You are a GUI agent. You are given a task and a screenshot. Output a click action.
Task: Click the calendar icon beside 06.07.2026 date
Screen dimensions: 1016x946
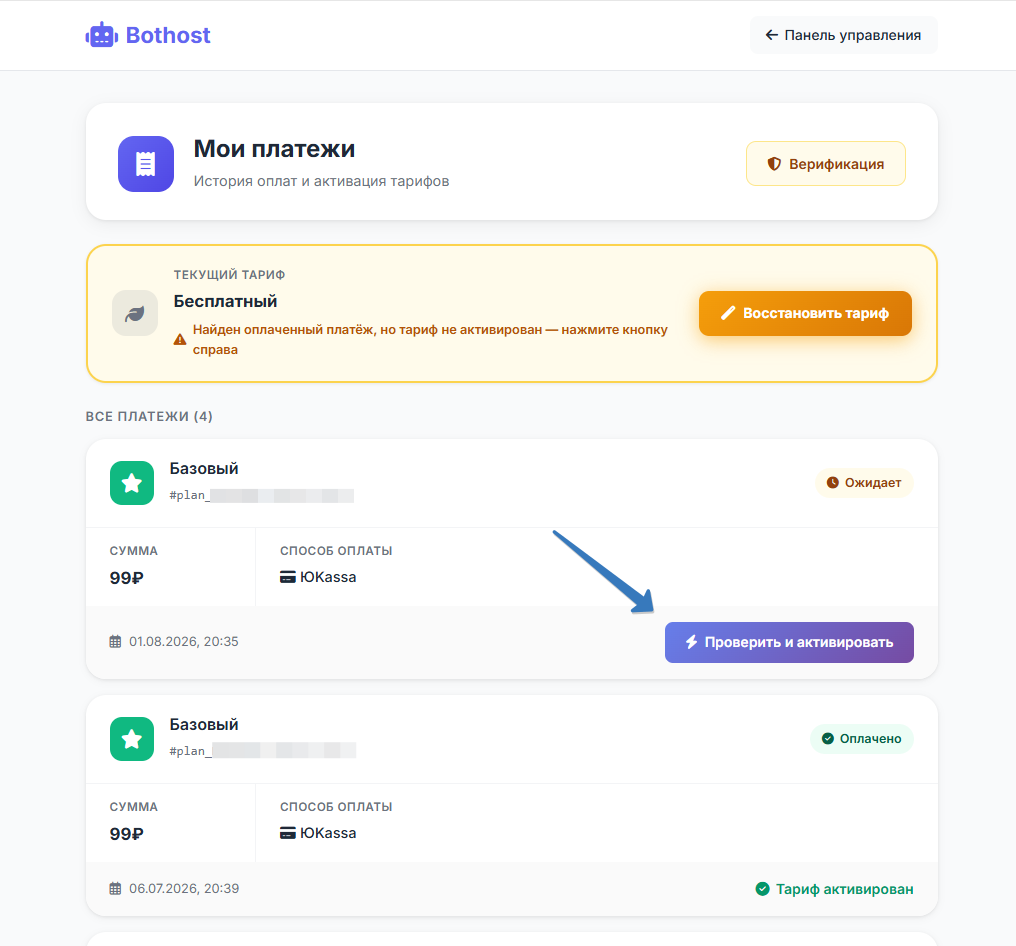point(115,888)
